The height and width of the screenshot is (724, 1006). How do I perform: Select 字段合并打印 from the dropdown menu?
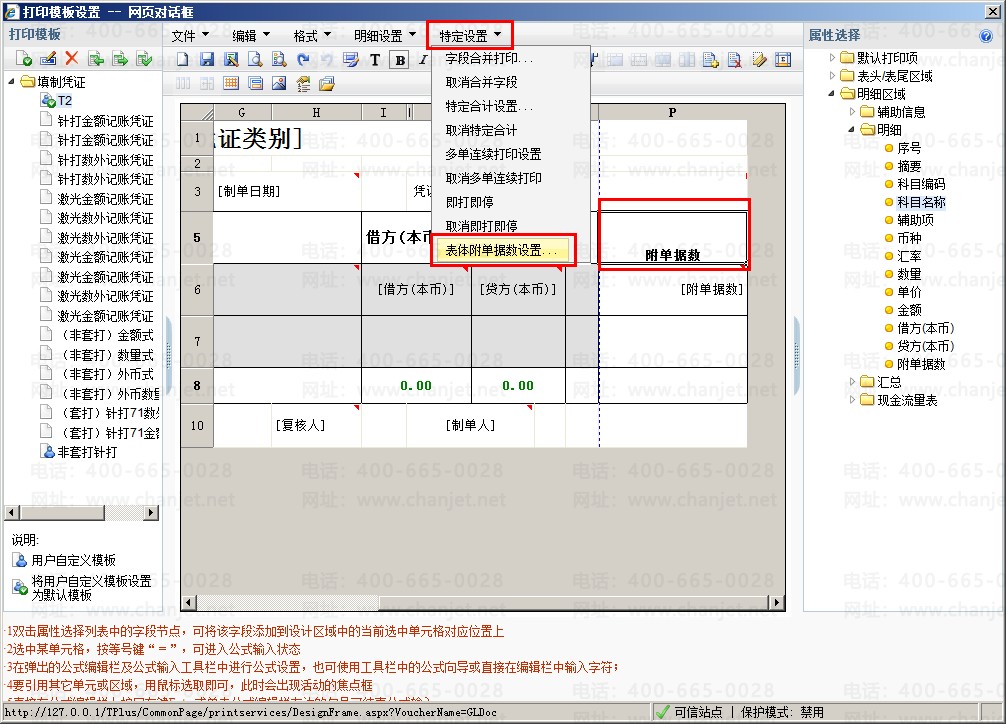click(x=489, y=58)
